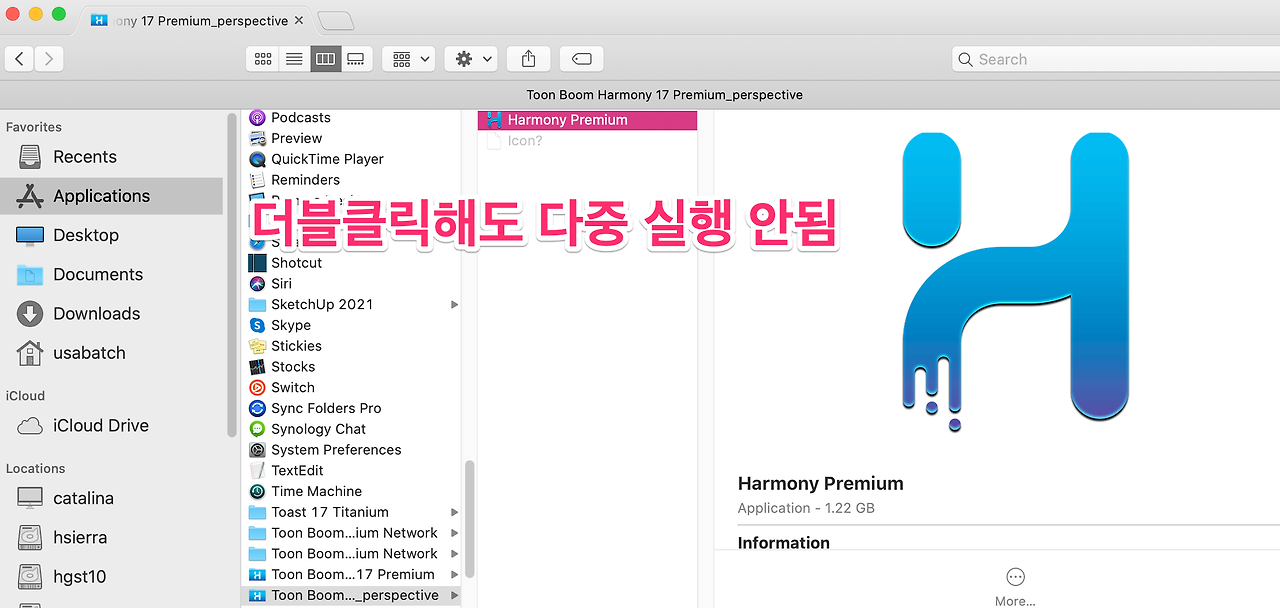The image size is (1280, 608).
Task: Expand the Toon Boom..._perspective arrow
Action: click(x=455, y=595)
